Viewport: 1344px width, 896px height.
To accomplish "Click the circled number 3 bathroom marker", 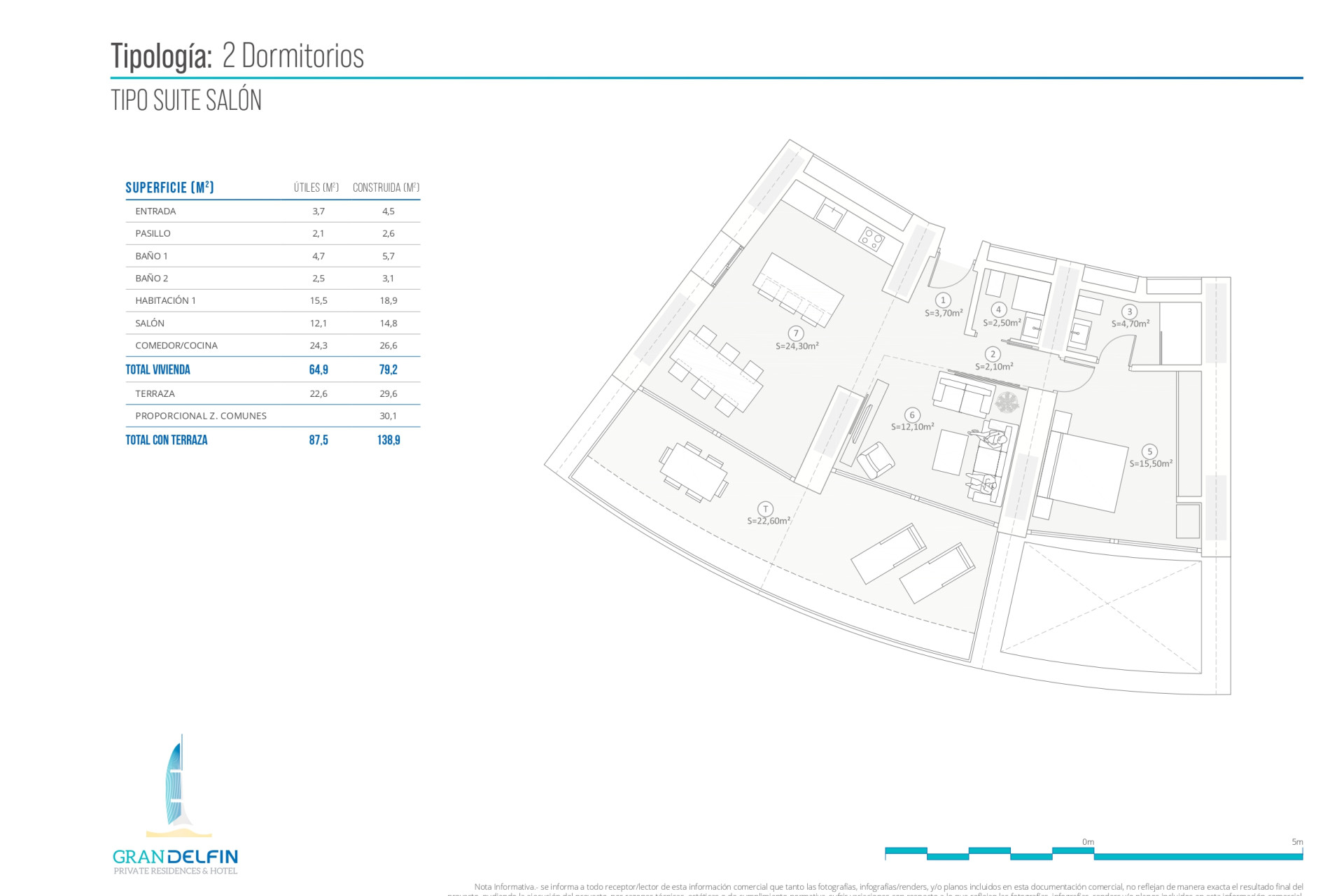I will [x=1129, y=312].
